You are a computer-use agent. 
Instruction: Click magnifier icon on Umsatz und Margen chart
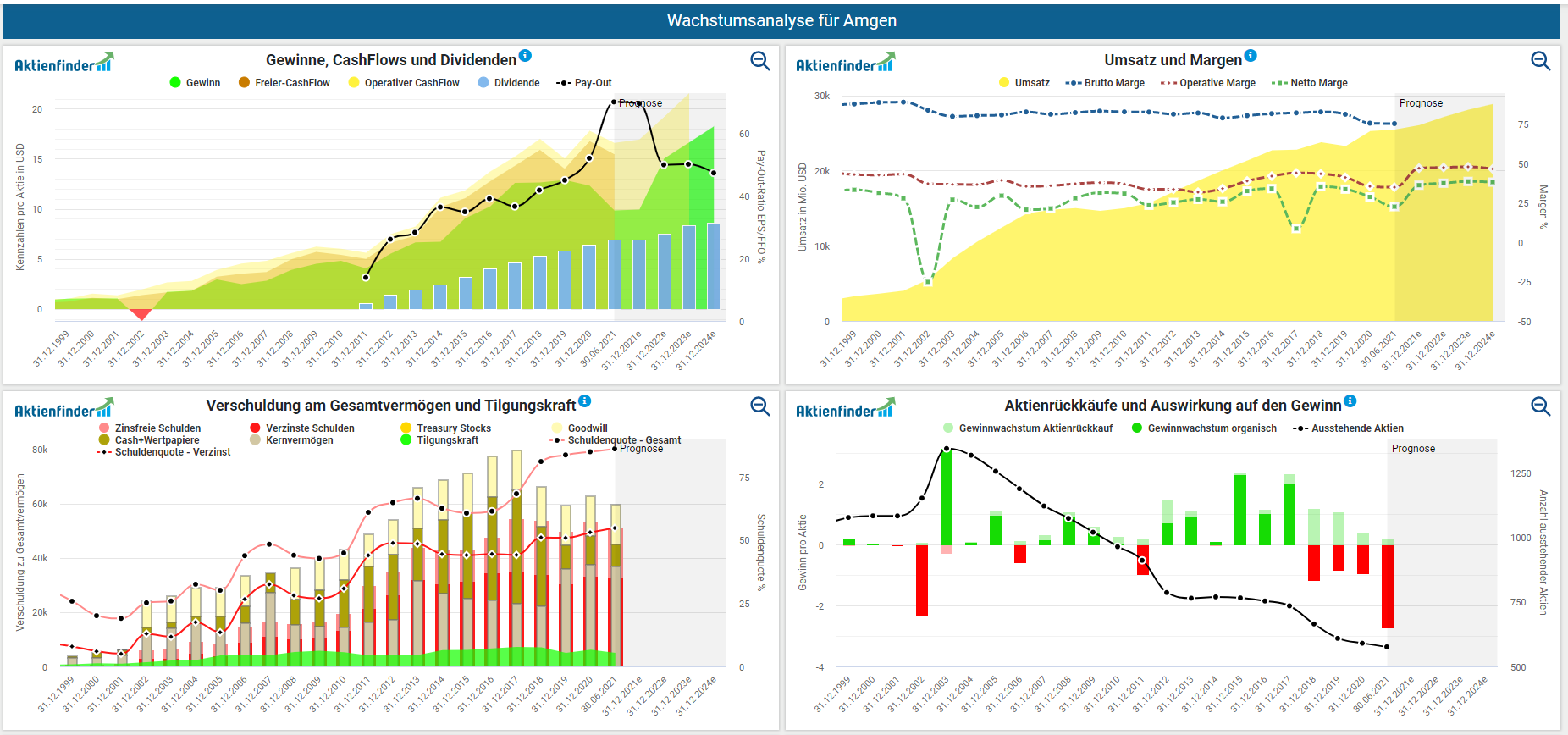click(x=1540, y=61)
